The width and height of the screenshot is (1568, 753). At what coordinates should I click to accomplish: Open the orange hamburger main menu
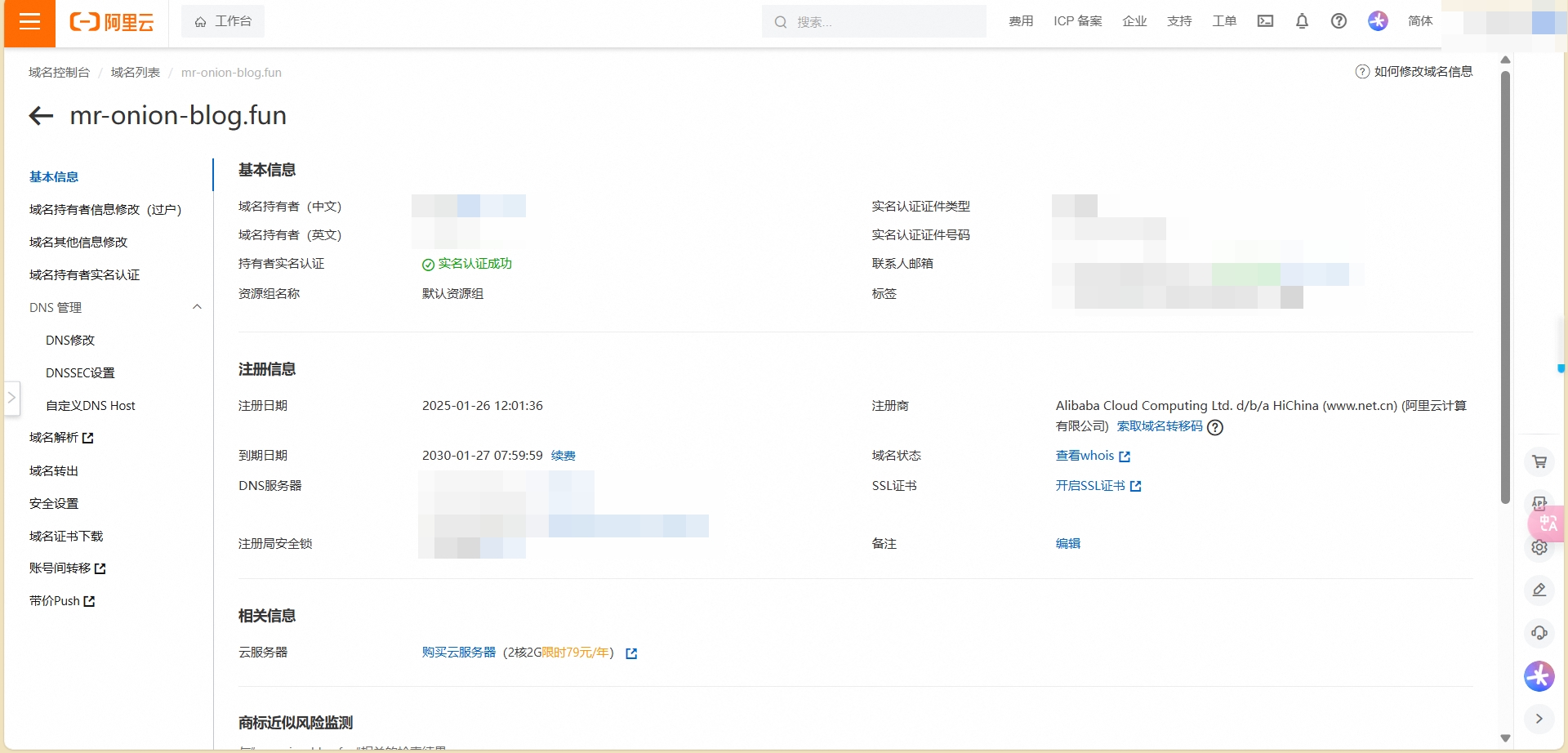29,22
